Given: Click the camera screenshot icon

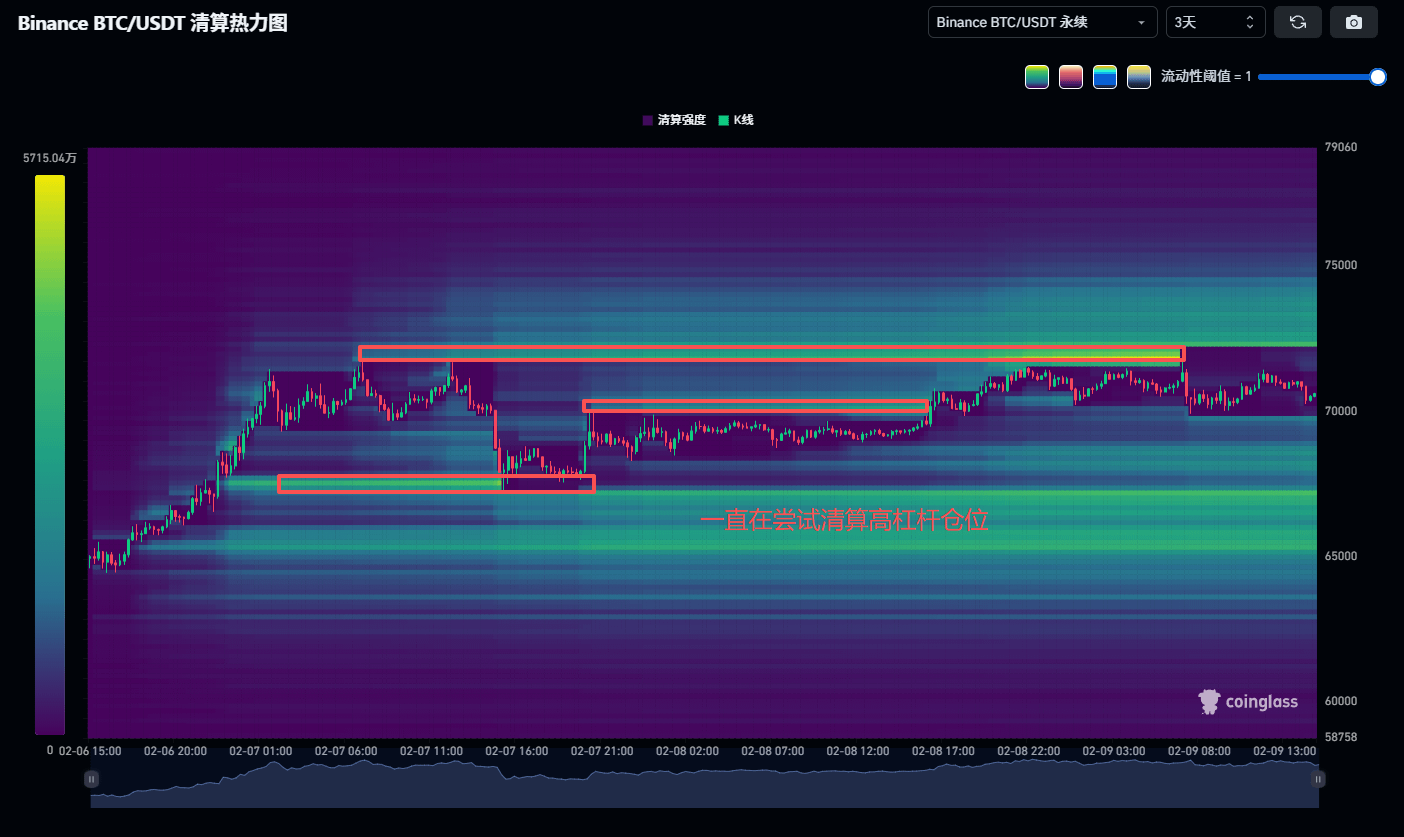Looking at the screenshot, I should pyautogui.click(x=1354, y=22).
